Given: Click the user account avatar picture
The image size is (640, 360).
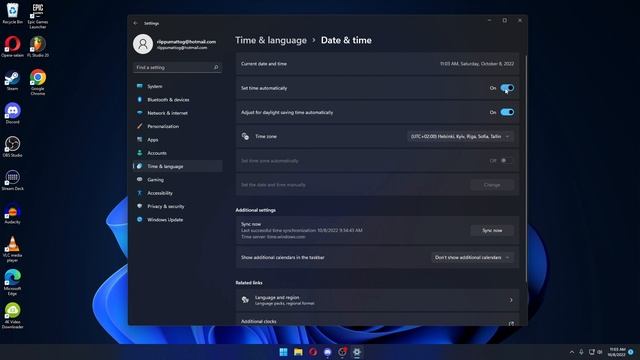Looking at the screenshot, I should (143, 44).
